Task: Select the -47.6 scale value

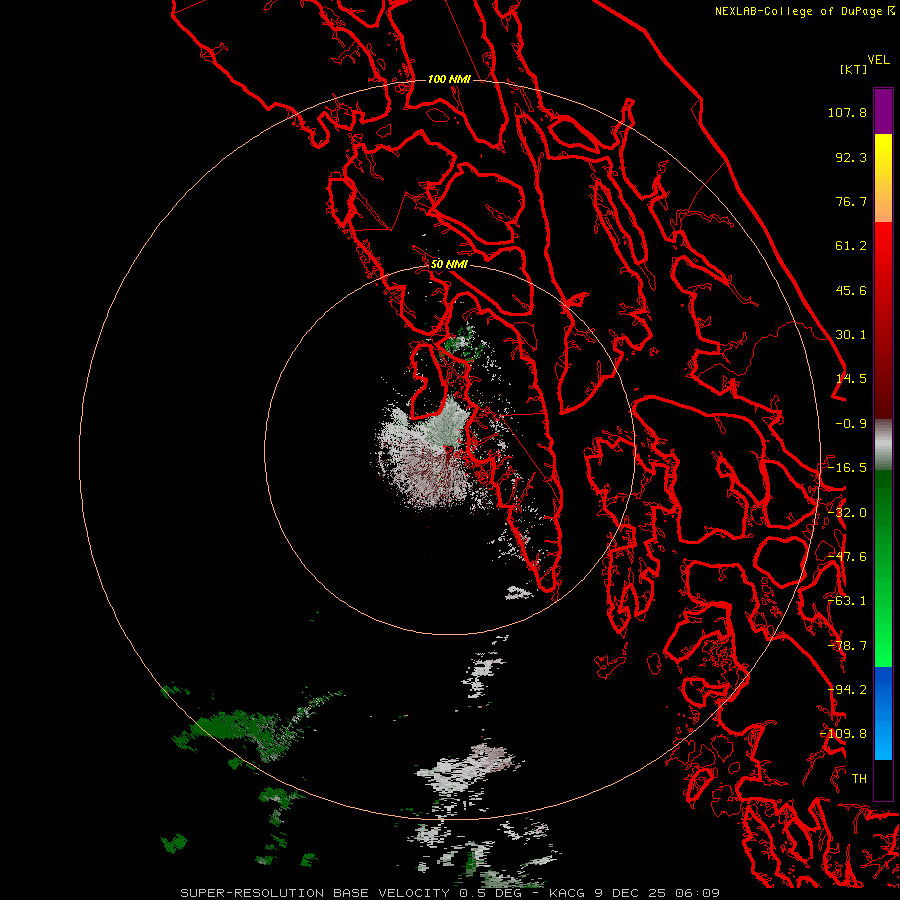Action: [x=847, y=557]
